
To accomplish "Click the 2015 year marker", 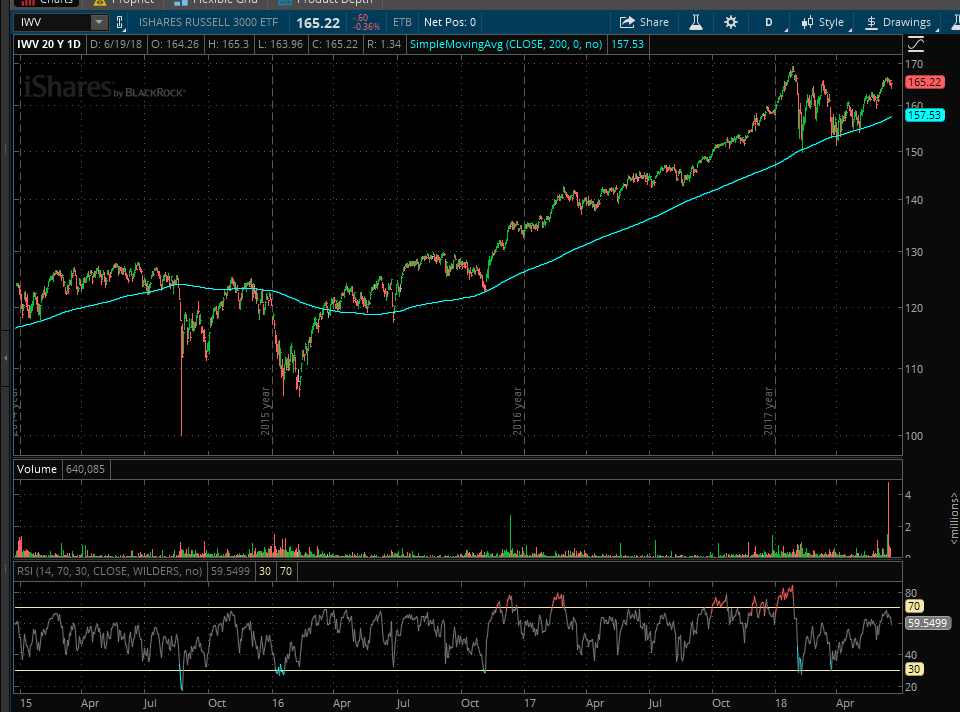I will point(266,411).
